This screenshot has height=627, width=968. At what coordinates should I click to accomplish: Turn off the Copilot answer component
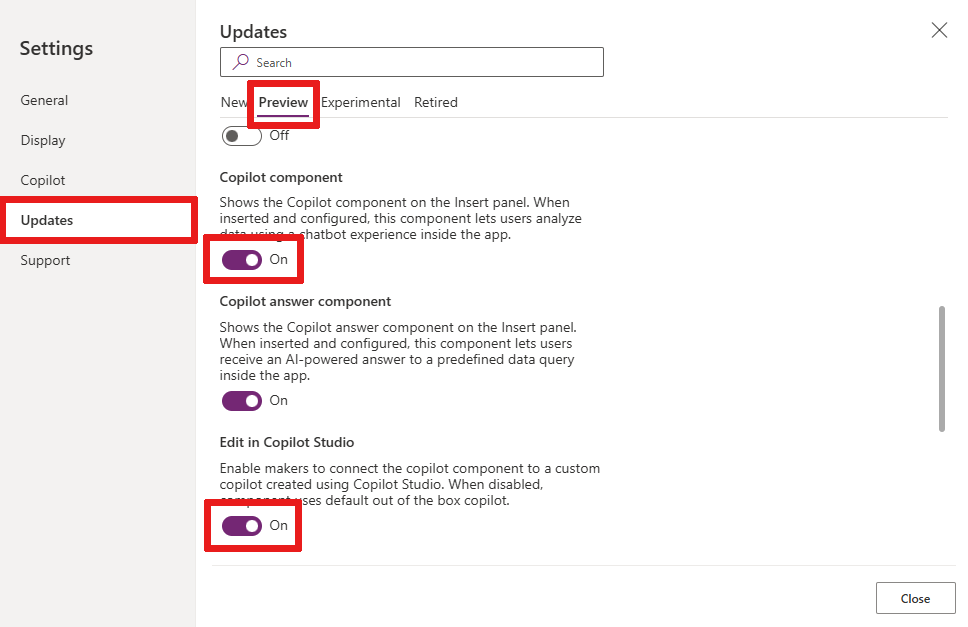coord(241,400)
